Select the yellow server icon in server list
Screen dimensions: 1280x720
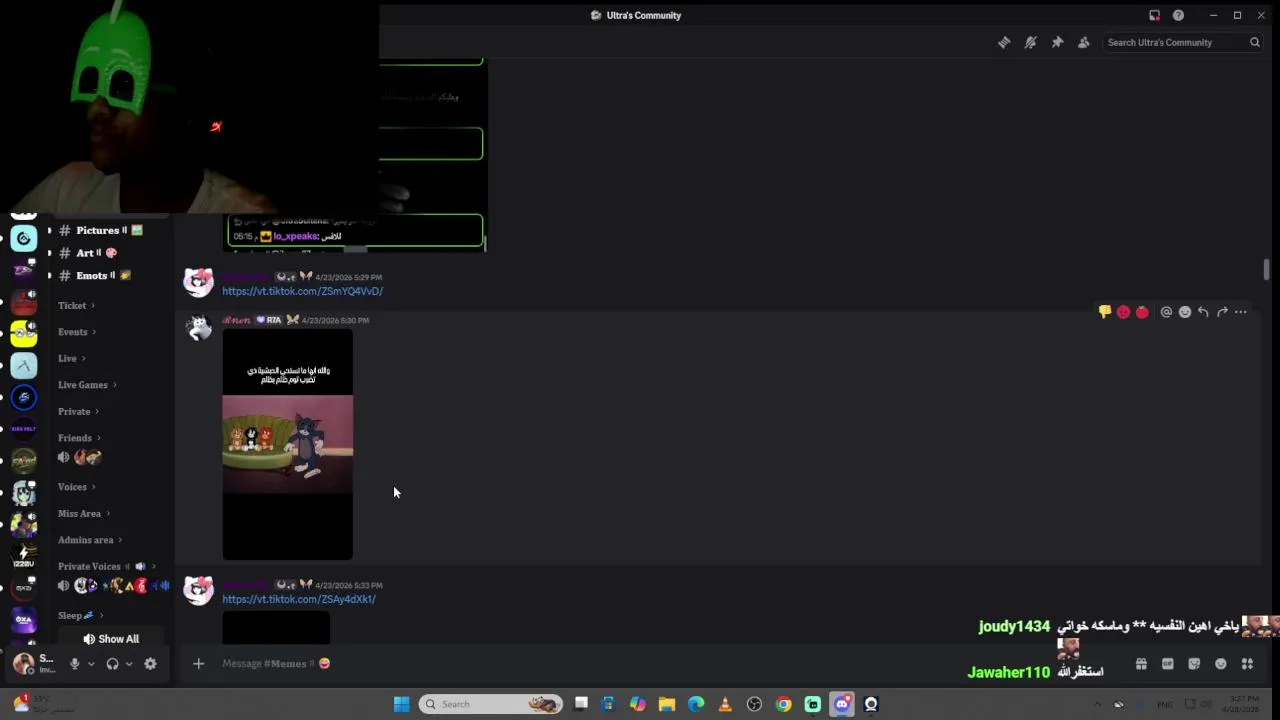24,334
